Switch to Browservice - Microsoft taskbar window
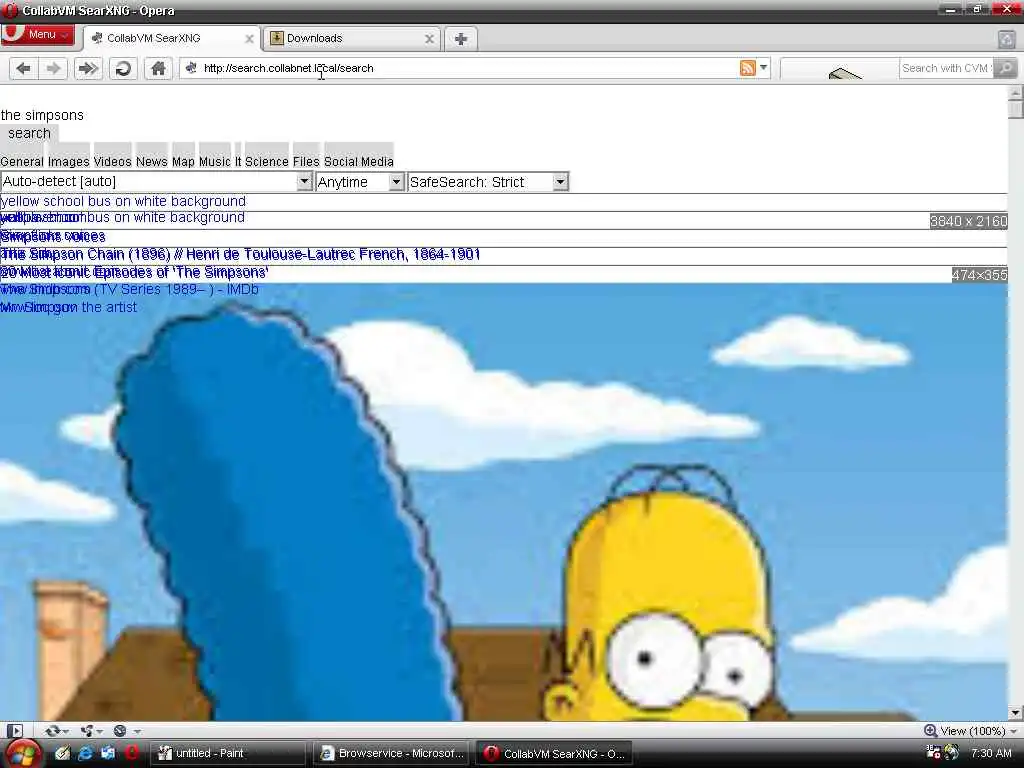The height and width of the screenshot is (768, 1024). (x=392, y=753)
